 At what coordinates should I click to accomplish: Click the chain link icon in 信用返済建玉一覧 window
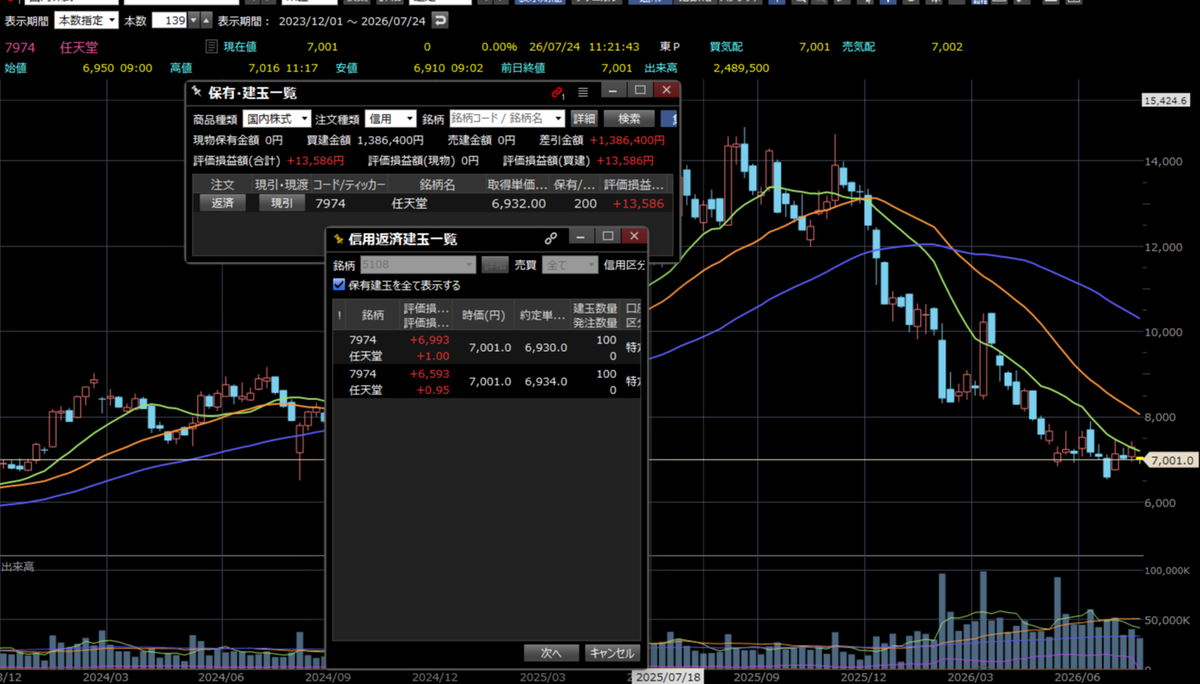tap(550, 239)
